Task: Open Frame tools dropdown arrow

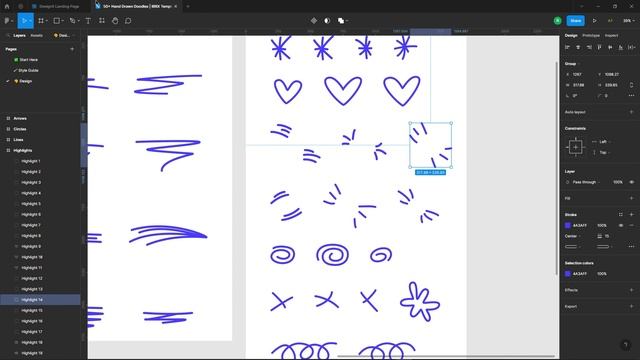Action: 47,21
